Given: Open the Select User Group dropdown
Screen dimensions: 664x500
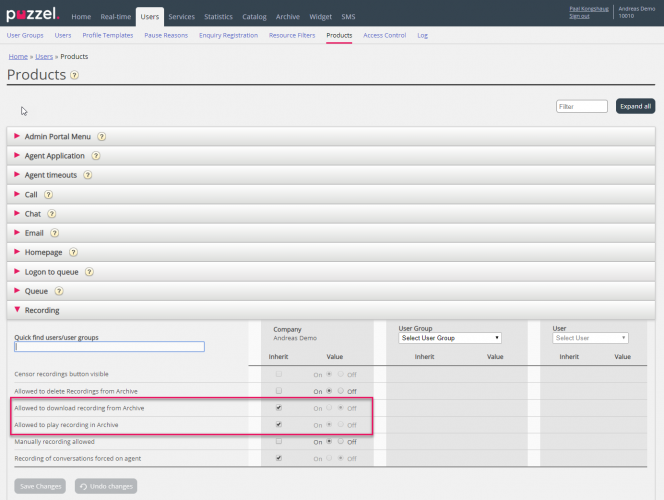Looking at the screenshot, I should [x=449, y=338].
